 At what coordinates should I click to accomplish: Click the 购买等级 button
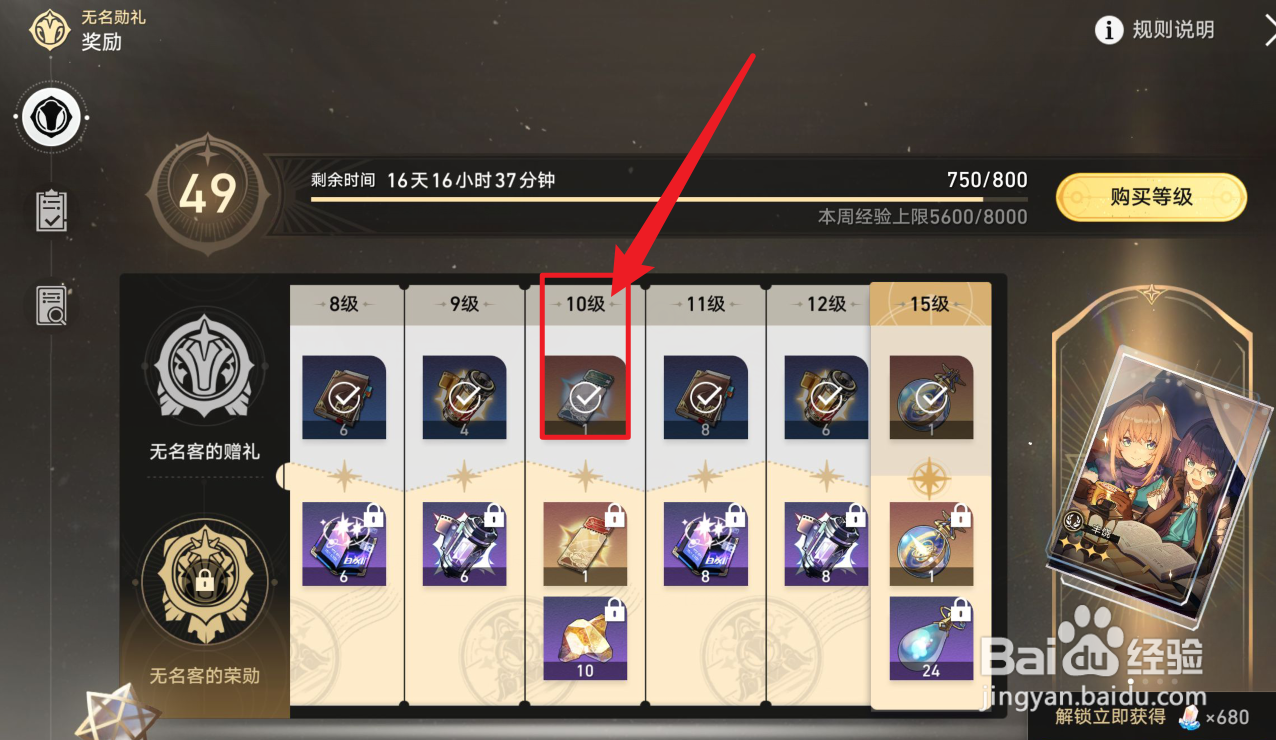point(1151,197)
